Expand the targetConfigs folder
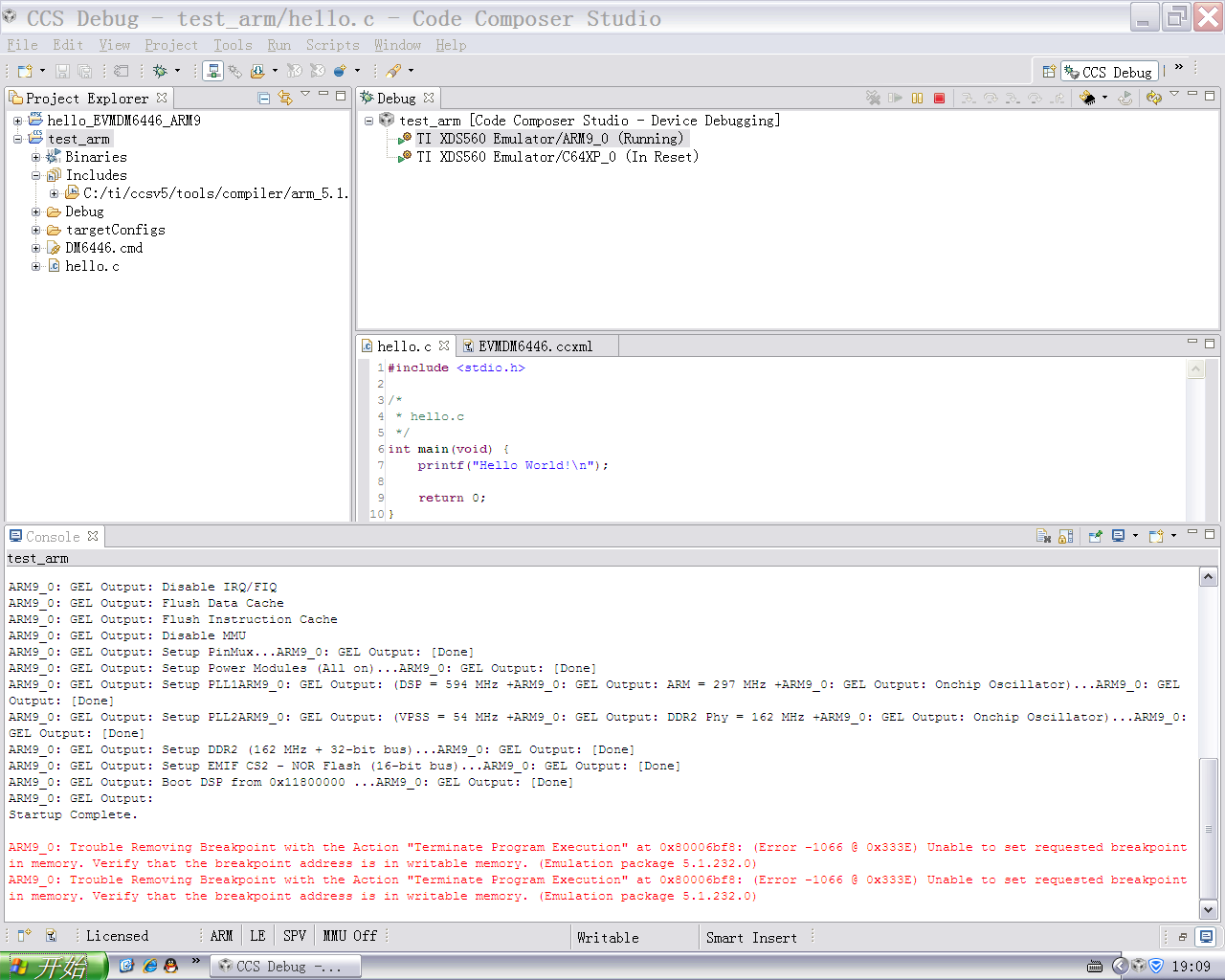1225x980 pixels. tap(35, 230)
